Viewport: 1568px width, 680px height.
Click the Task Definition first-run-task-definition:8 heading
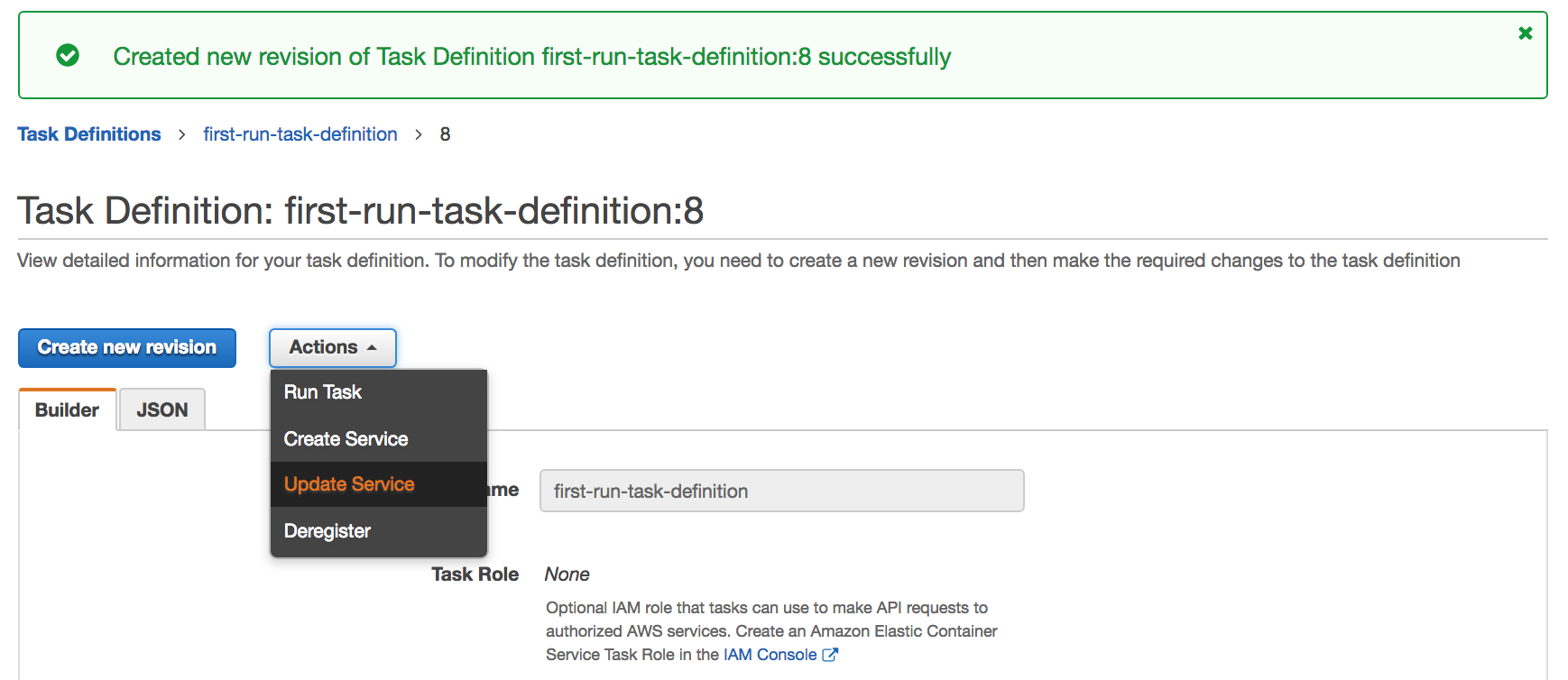(360, 211)
